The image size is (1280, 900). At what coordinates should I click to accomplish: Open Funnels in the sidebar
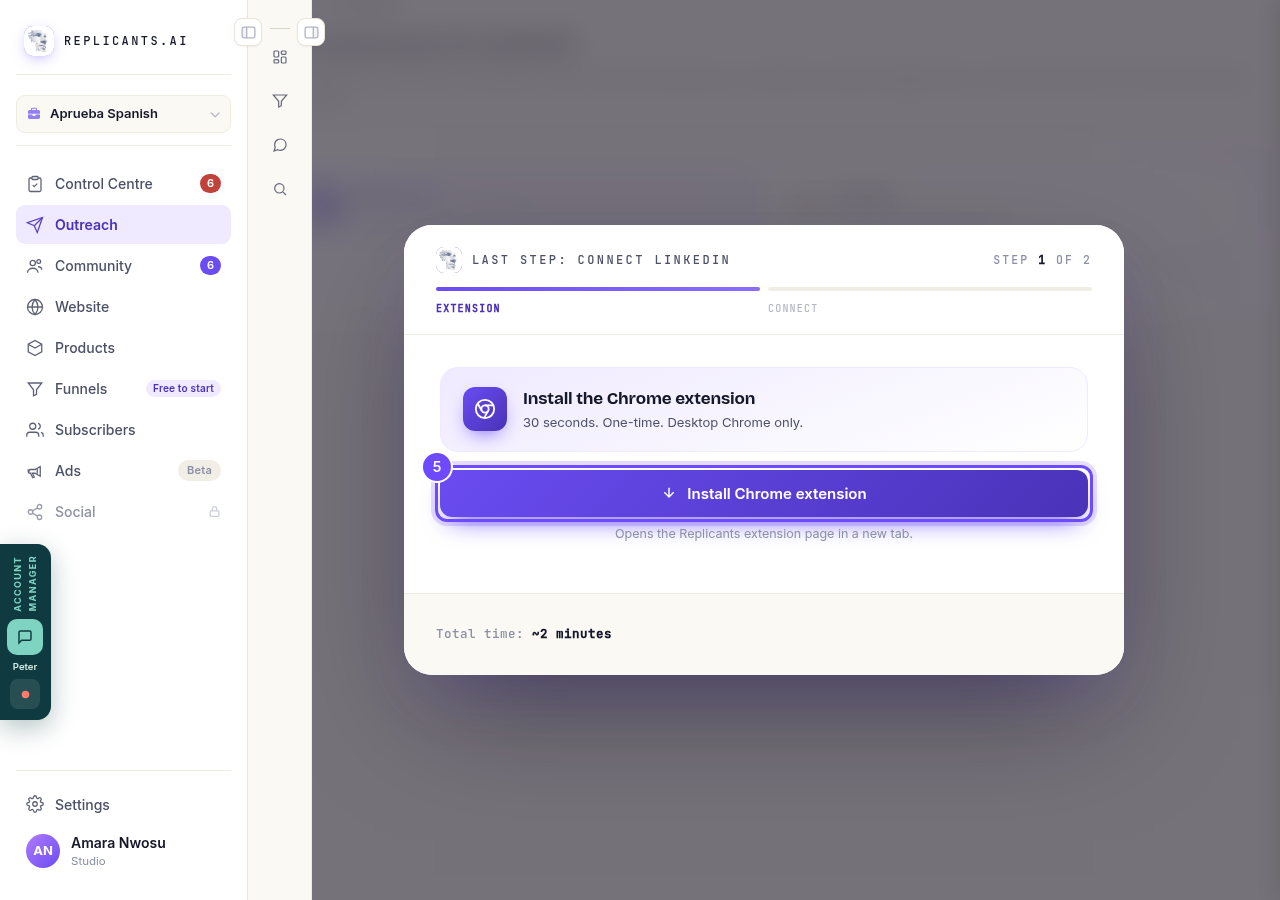(123, 389)
